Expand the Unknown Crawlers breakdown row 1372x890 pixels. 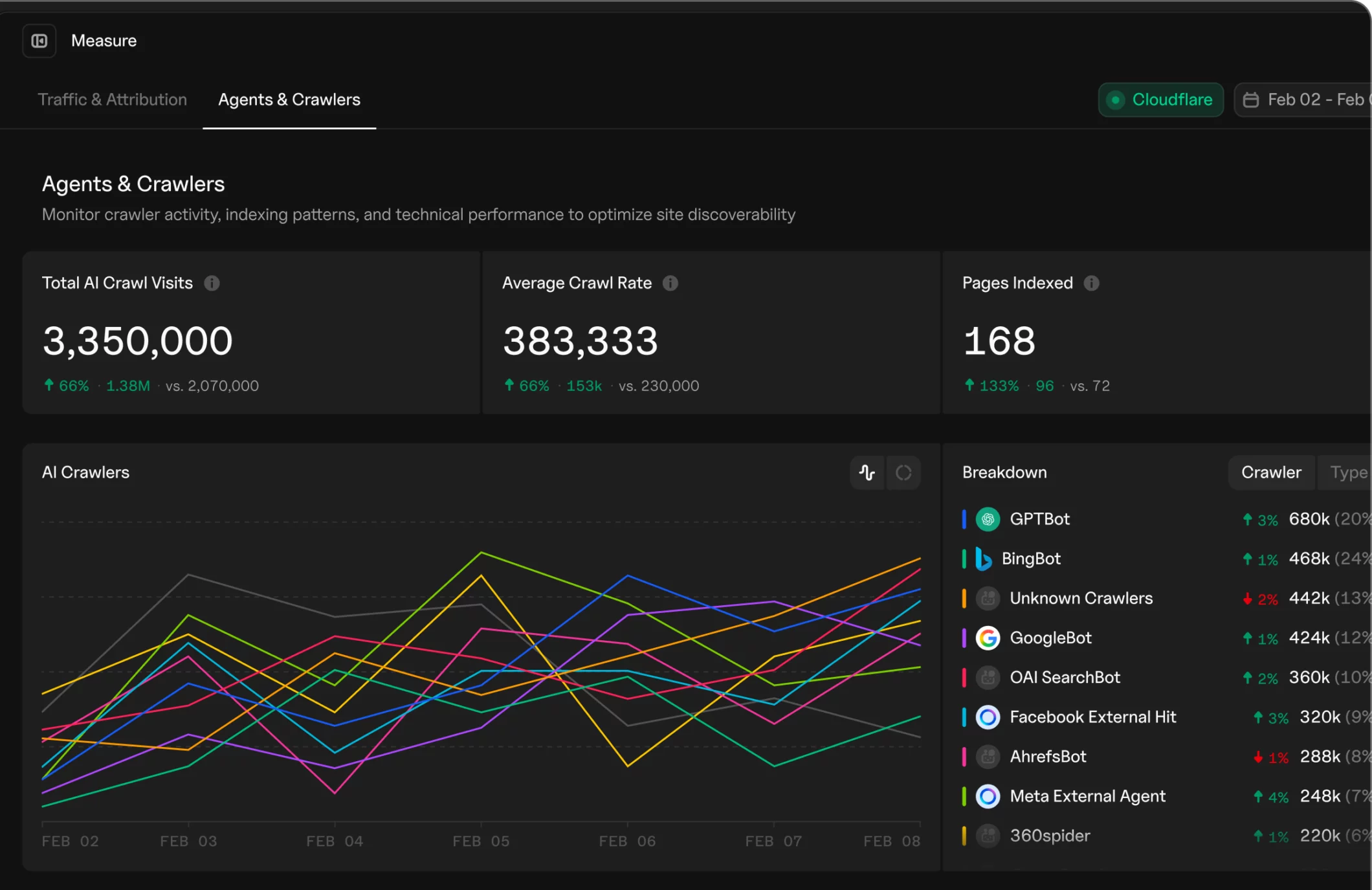[x=1081, y=598]
